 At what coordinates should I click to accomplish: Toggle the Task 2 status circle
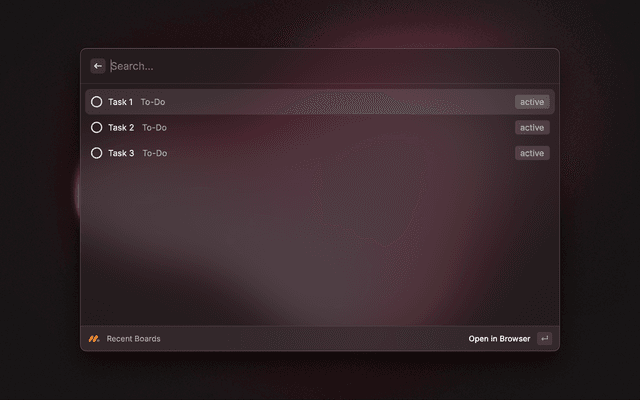(x=97, y=127)
